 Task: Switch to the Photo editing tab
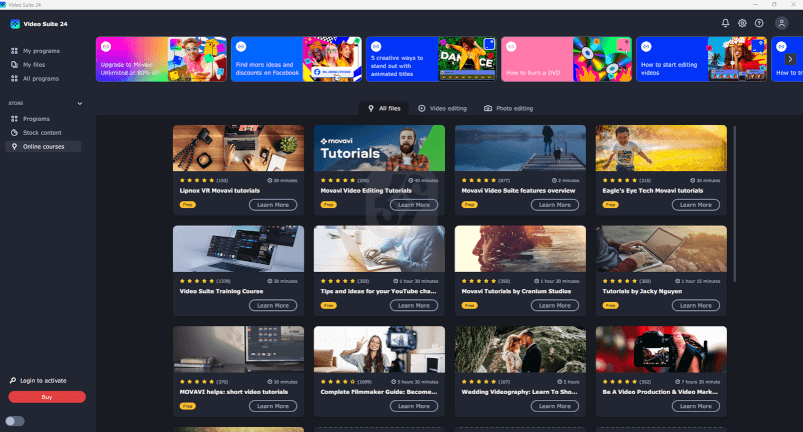(x=508, y=109)
